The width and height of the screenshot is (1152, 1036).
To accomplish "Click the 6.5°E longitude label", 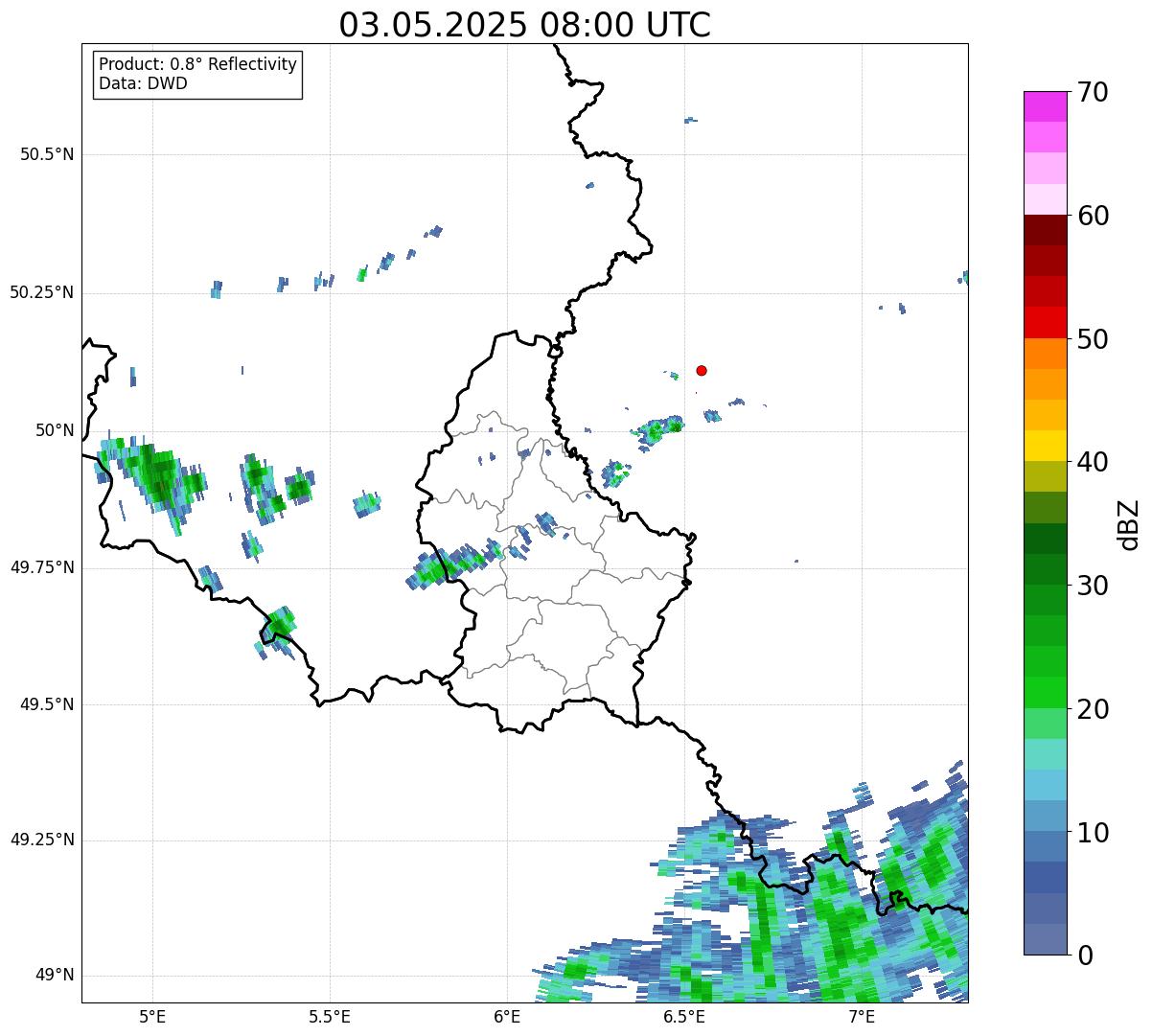I will click(x=684, y=1016).
